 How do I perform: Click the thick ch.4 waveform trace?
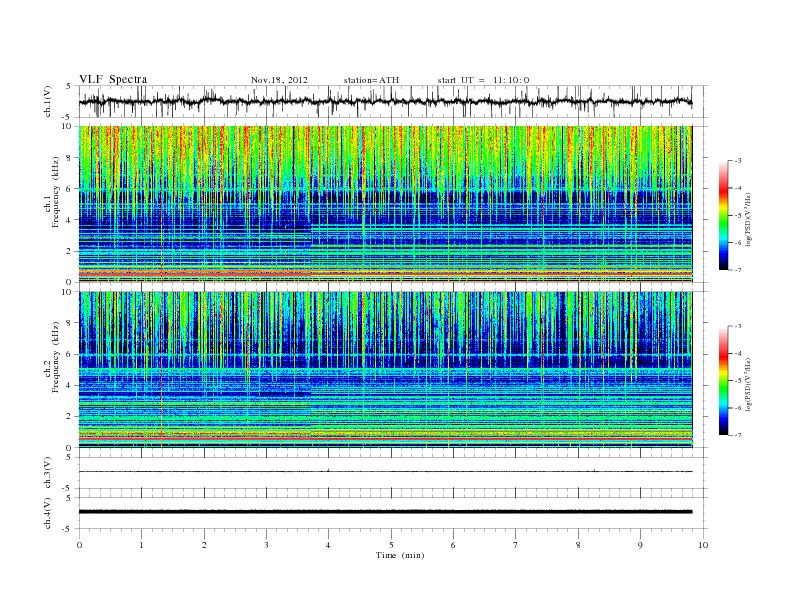(x=385, y=512)
